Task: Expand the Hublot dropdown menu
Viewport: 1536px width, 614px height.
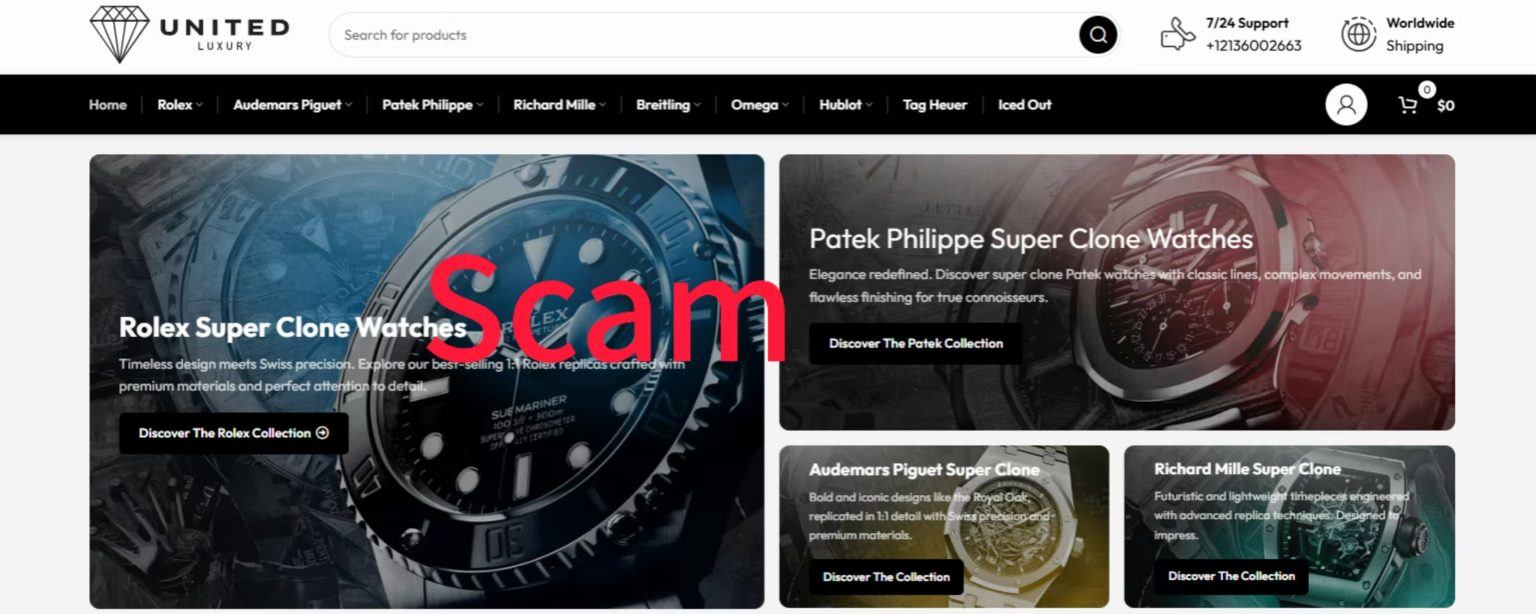Action: [x=845, y=105]
